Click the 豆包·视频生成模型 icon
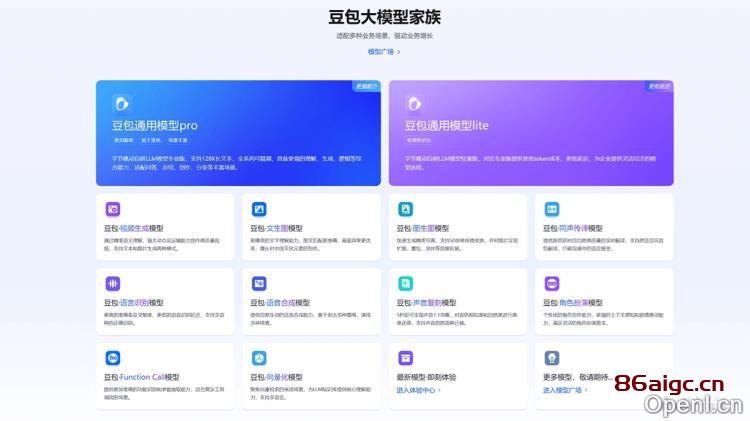This screenshot has height=421, width=750. 113,209
